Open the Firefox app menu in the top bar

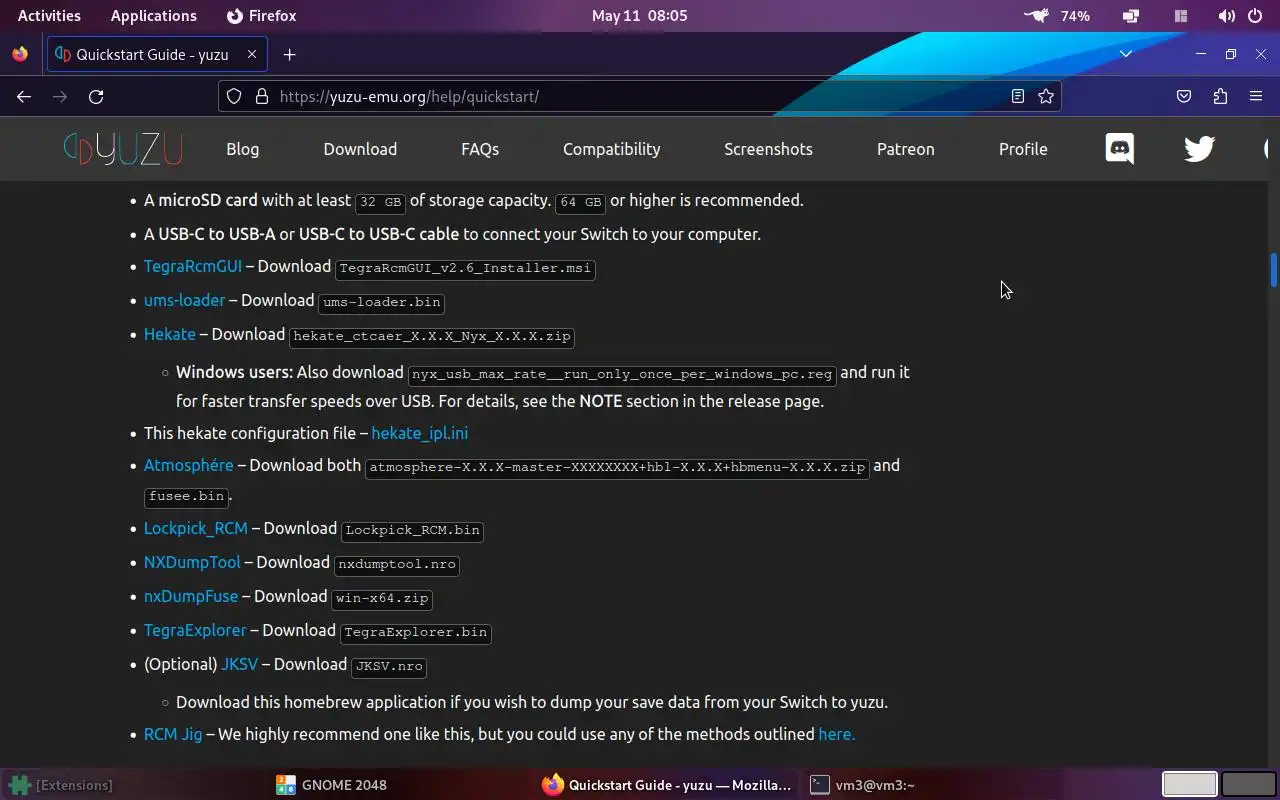pos(261,16)
